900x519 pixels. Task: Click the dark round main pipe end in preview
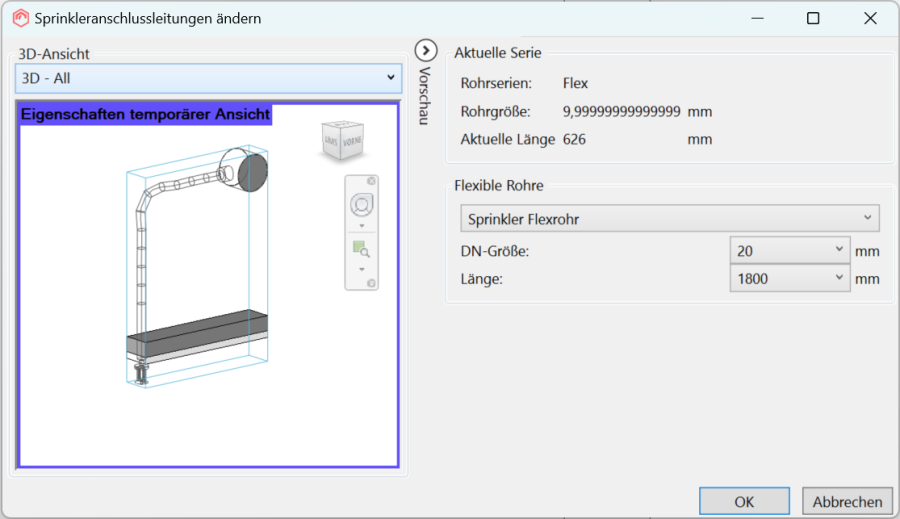point(253,173)
